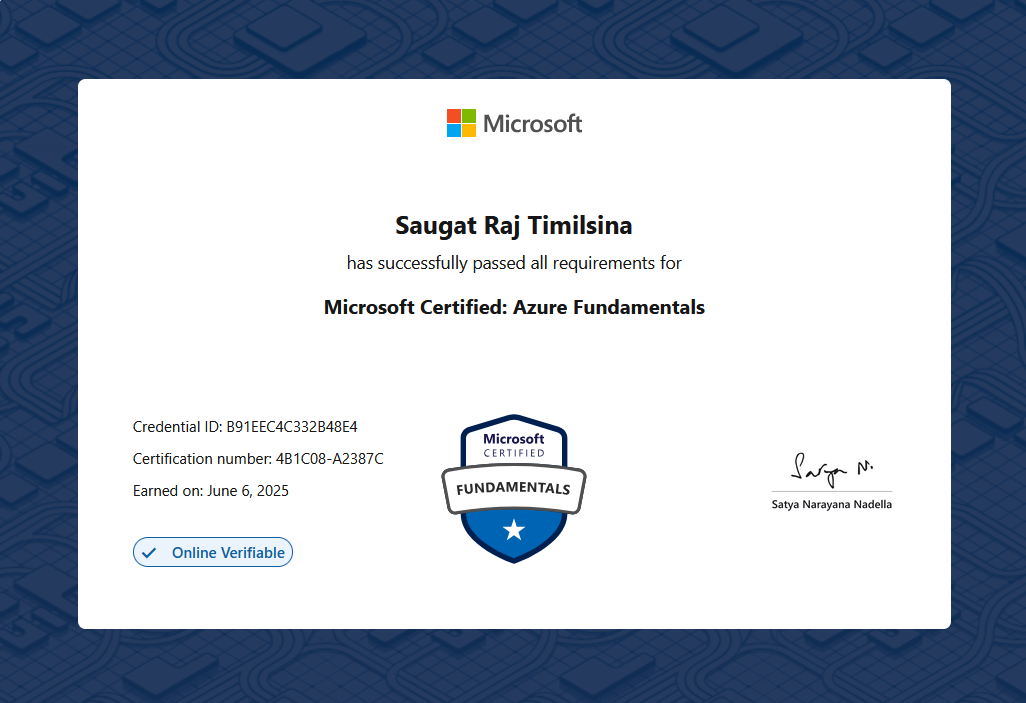The height and width of the screenshot is (703, 1026).
Task: Click the Earned on June 6, 2025 text
Action: 210,490
